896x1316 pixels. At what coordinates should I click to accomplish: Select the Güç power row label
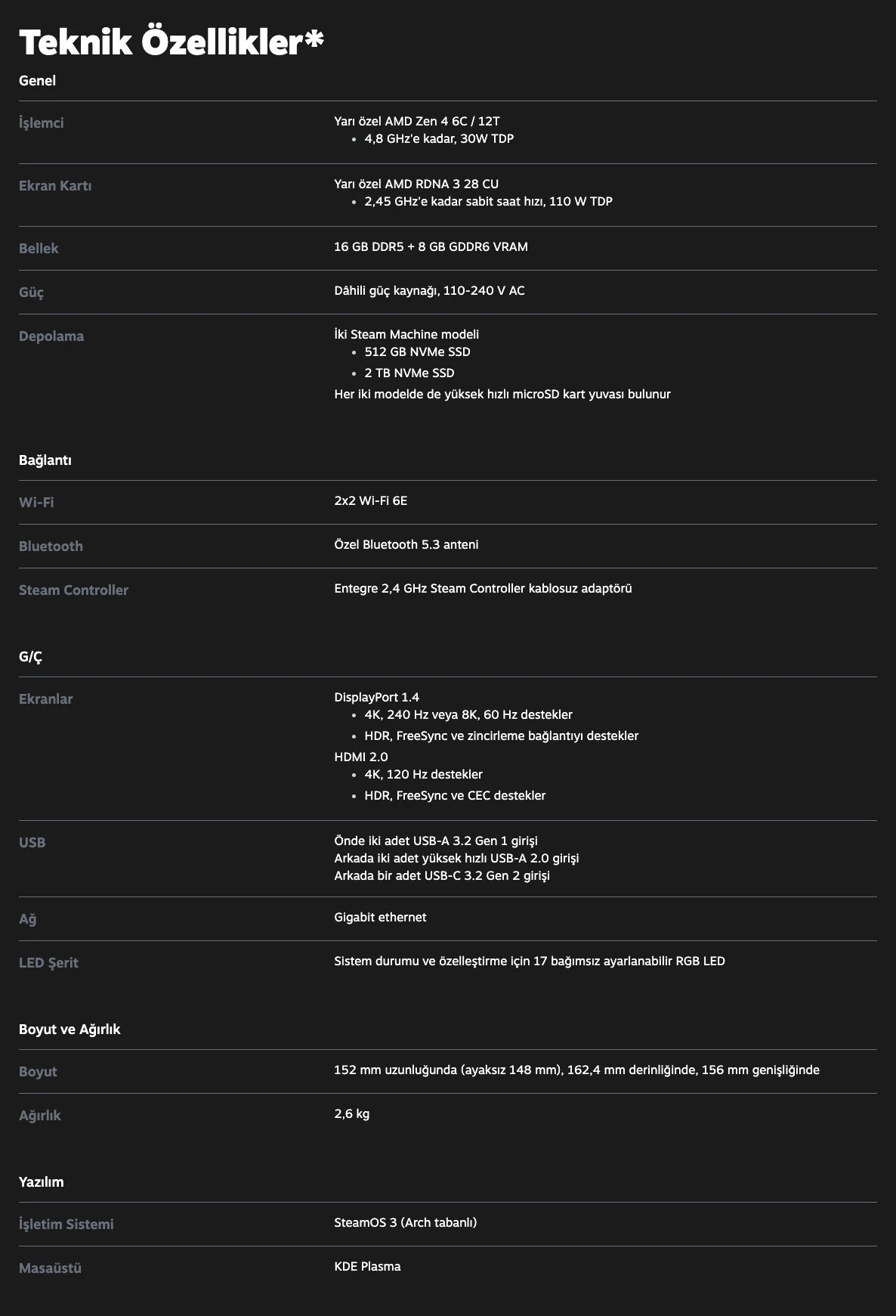tap(31, 293)
